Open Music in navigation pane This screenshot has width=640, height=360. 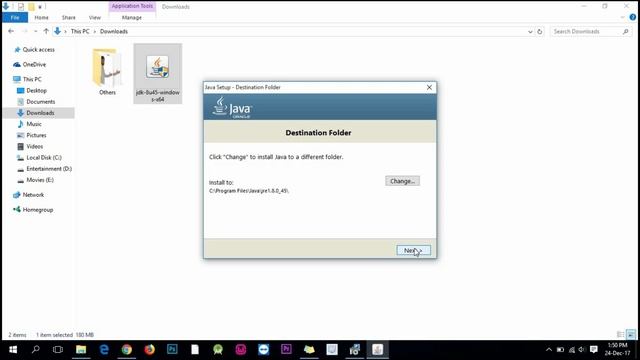34,124
